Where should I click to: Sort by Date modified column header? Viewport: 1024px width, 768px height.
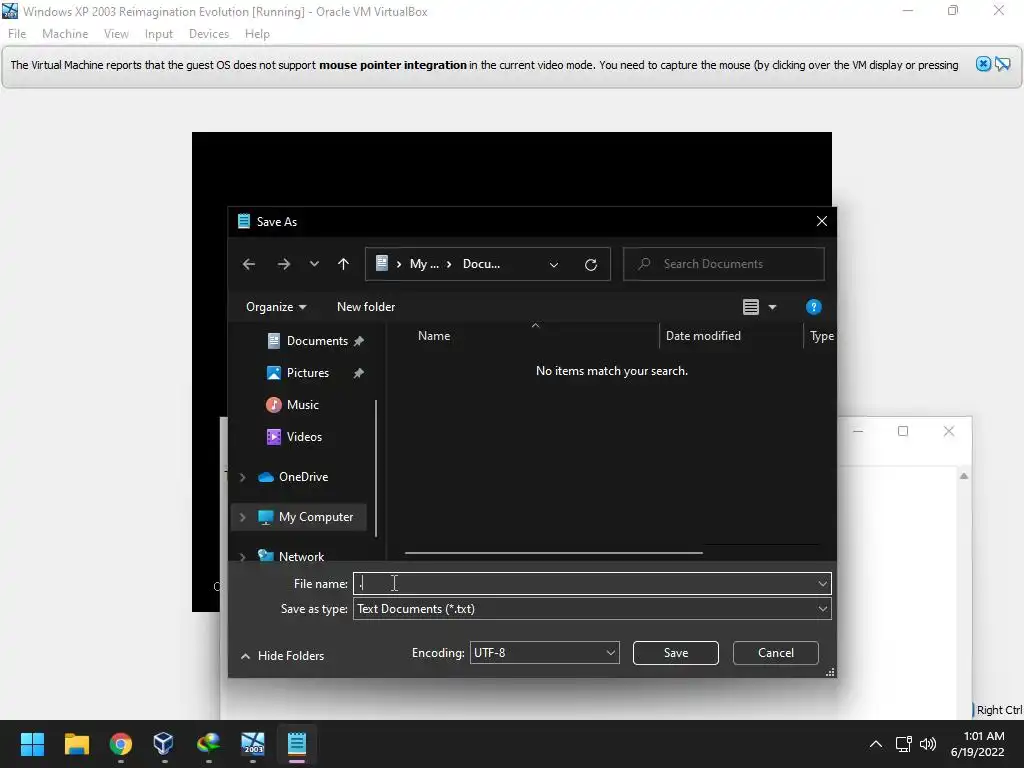(703, 336)
